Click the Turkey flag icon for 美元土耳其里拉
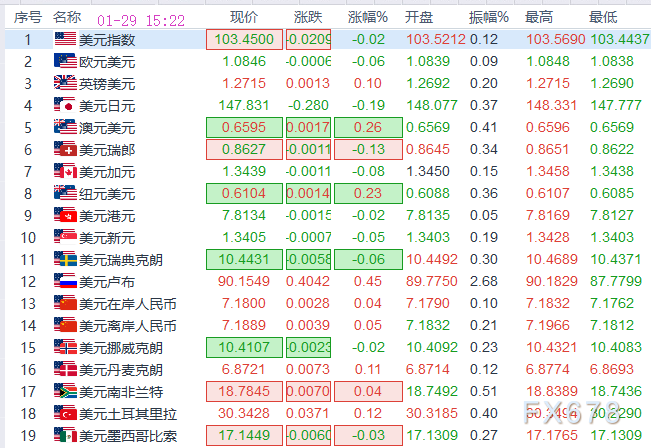 (x=66, y=413)
